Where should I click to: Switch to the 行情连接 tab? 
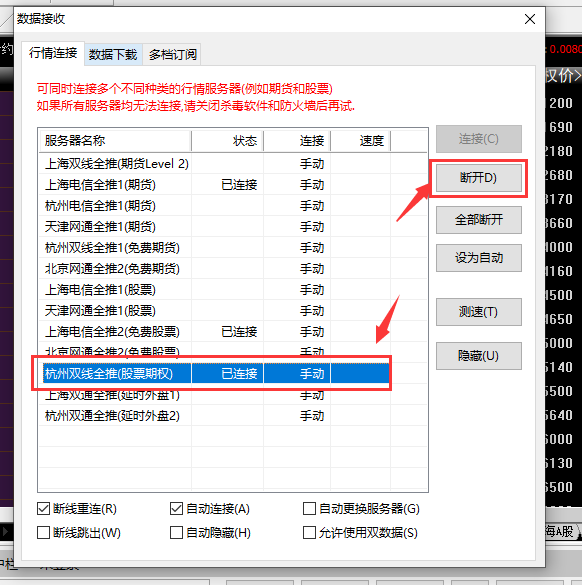tap(53, 53)
